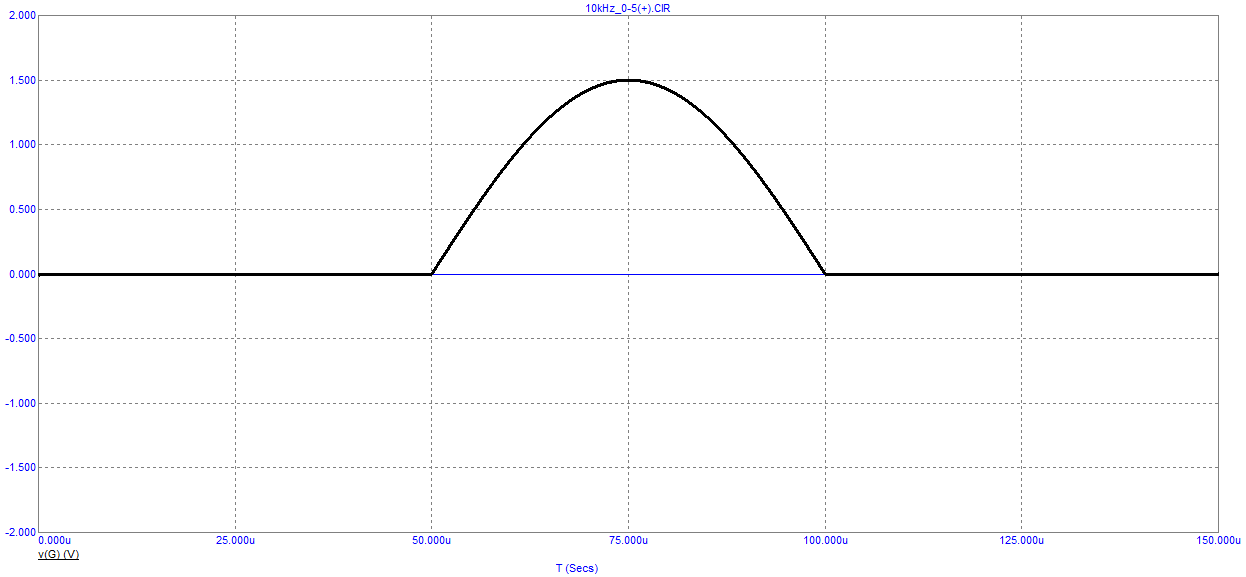Click the -1.000 y-axis value
Screen dimensions: 1246x577
pos(20,403)
